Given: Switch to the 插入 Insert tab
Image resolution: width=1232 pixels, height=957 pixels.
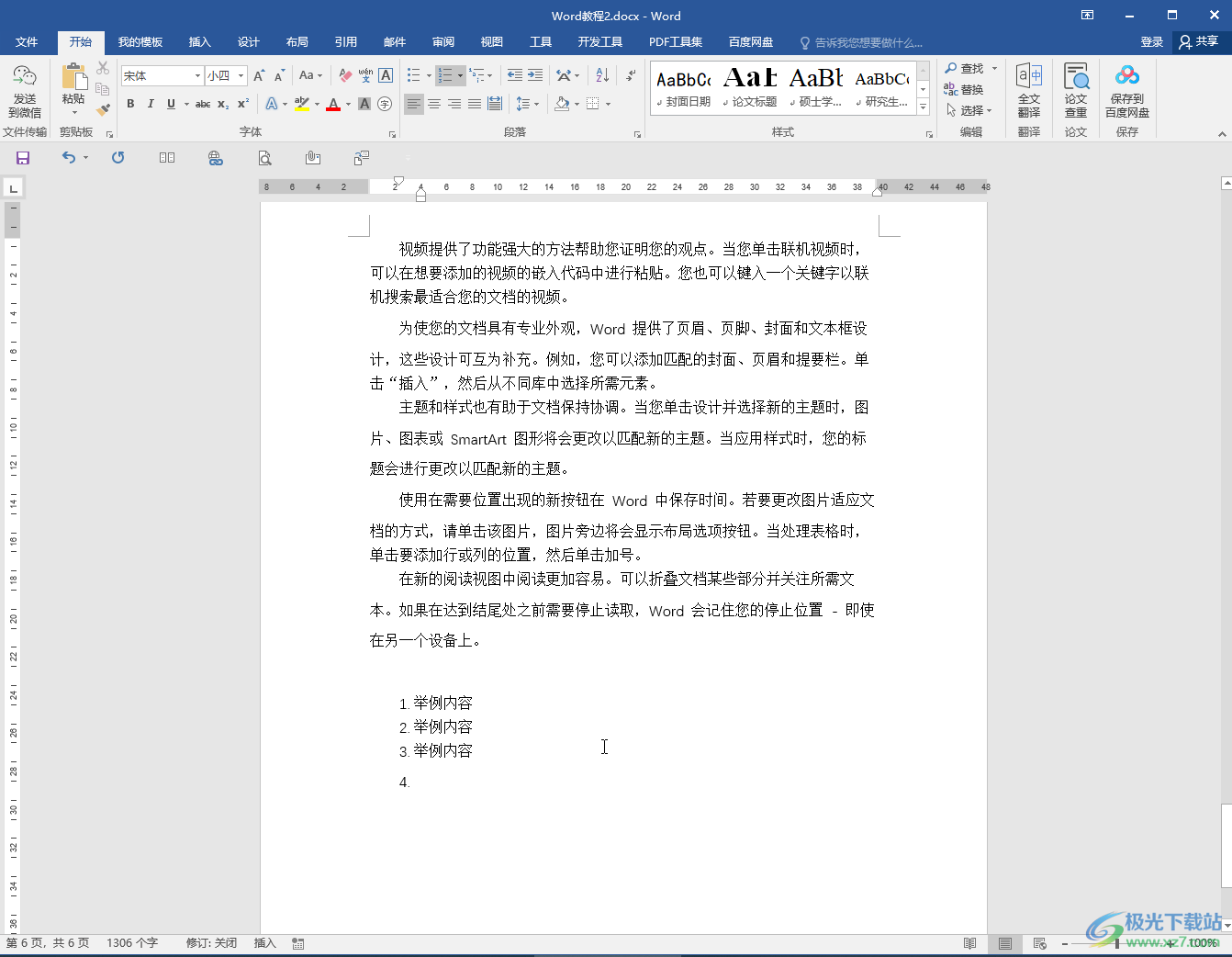Looking at the screenshot, I should 199,42.
